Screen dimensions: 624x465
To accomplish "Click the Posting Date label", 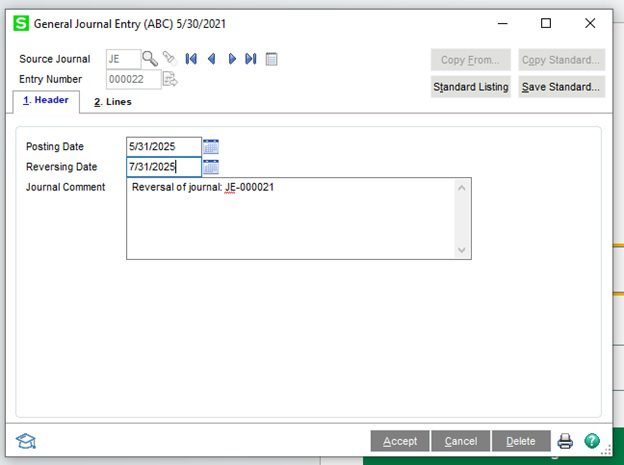I will coord(55,147).
